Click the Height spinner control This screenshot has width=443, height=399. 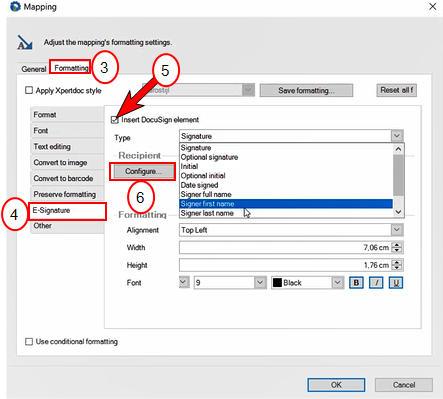pyautogui.click(x=397, y=265)
